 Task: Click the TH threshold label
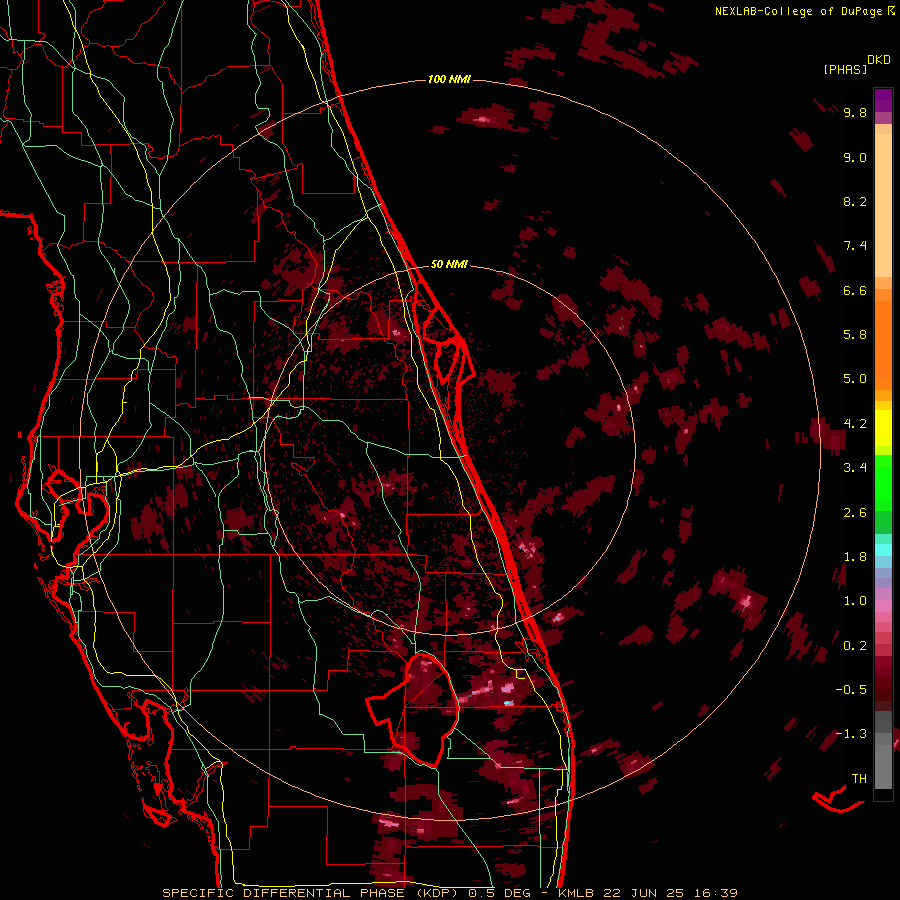point(859,779)
